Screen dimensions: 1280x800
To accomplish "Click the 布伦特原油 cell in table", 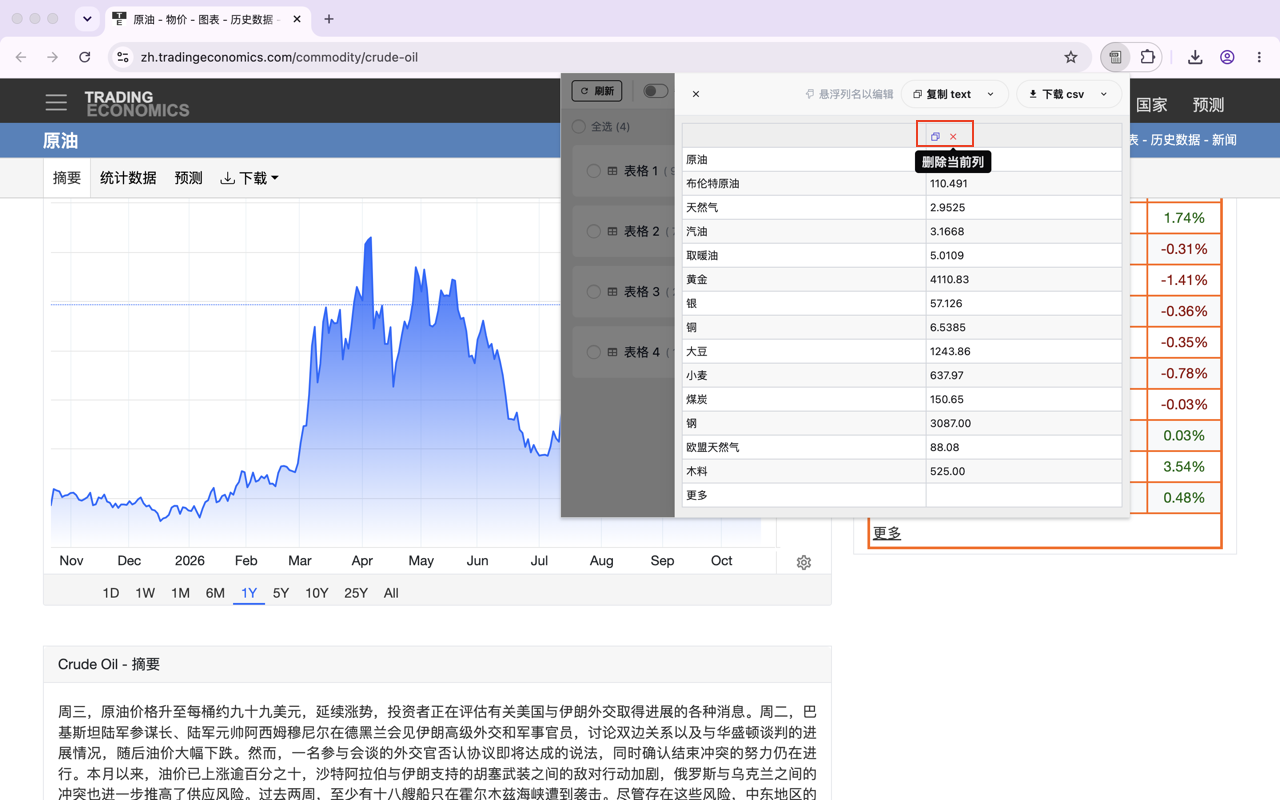I will tap(804, 184).
